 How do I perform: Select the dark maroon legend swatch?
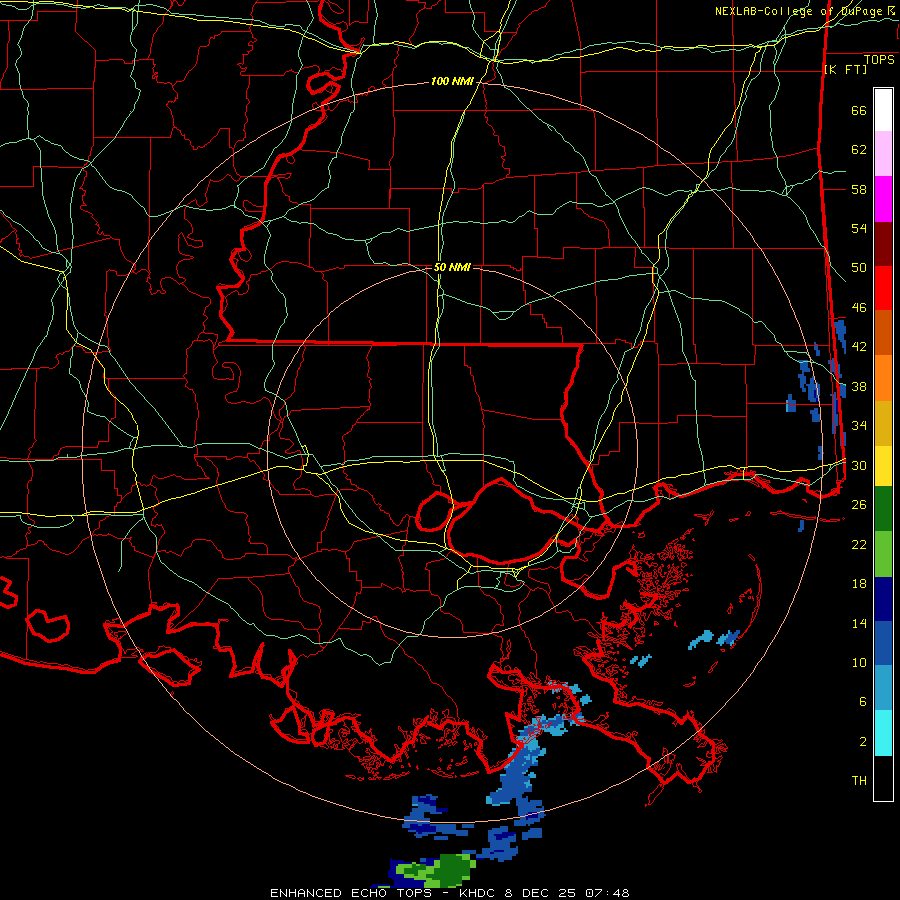[x=883, y=244]
